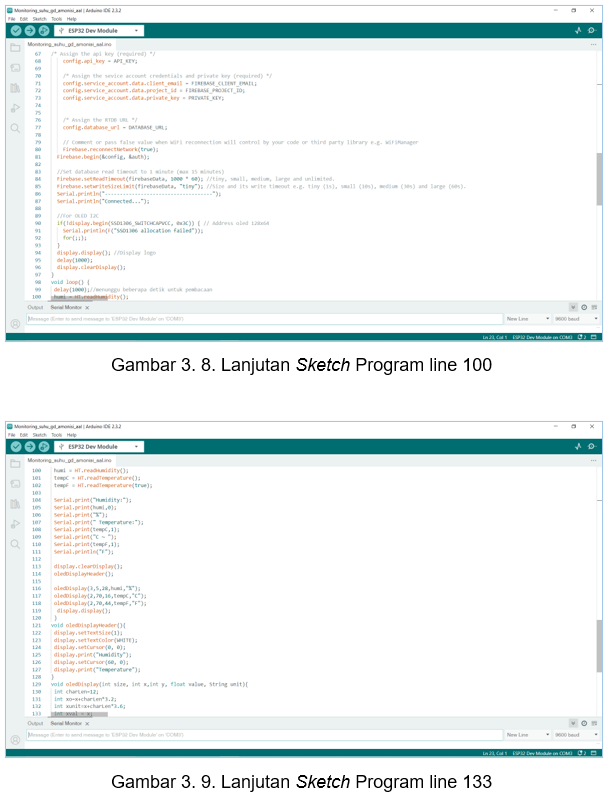Open Search sidebar icon in Gambar 3.8 window
The image size is (607, 797).
click(15, 128)
